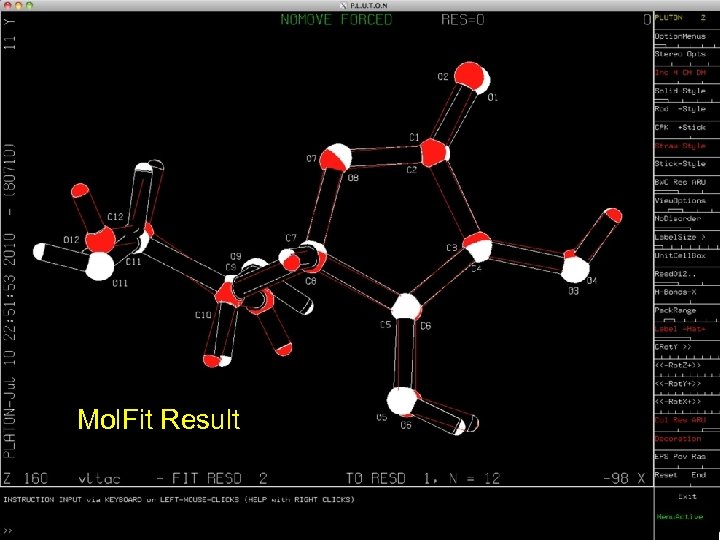
Task: Select CPK +Stick style
Action: (x=680, y=127)
